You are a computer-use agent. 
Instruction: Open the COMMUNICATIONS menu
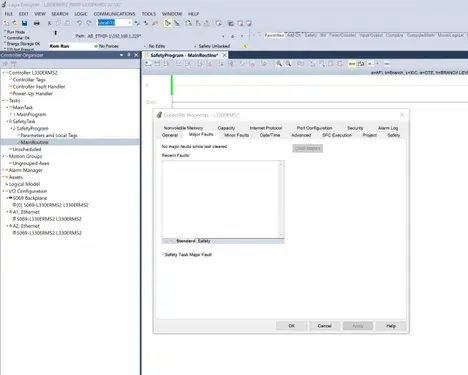click(x=114, y=14)
